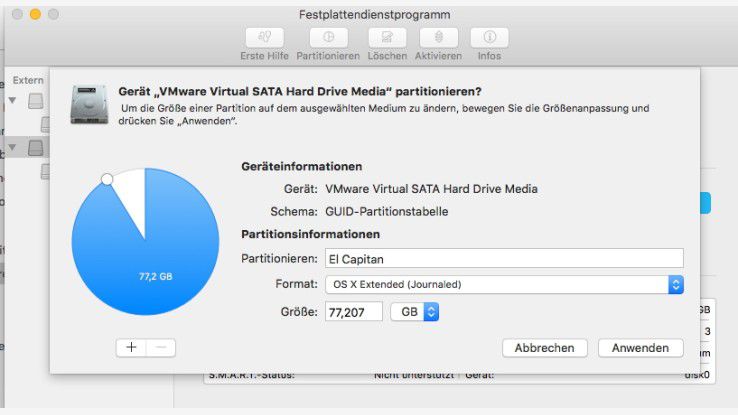The width and height of the screenshot is (738, 415).
Task: Click the hard drive icon in dialog header
Action: pos(89,104)
